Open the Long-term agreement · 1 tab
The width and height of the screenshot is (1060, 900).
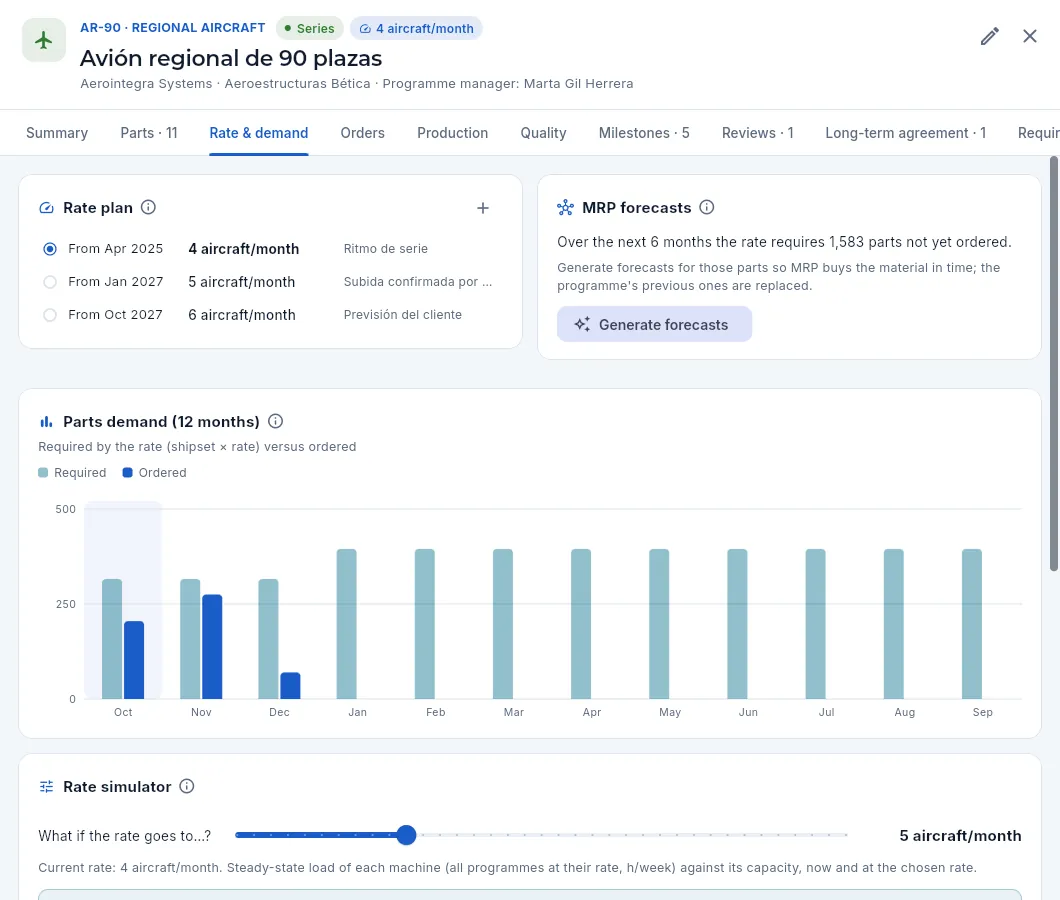[x=906, y=133]
